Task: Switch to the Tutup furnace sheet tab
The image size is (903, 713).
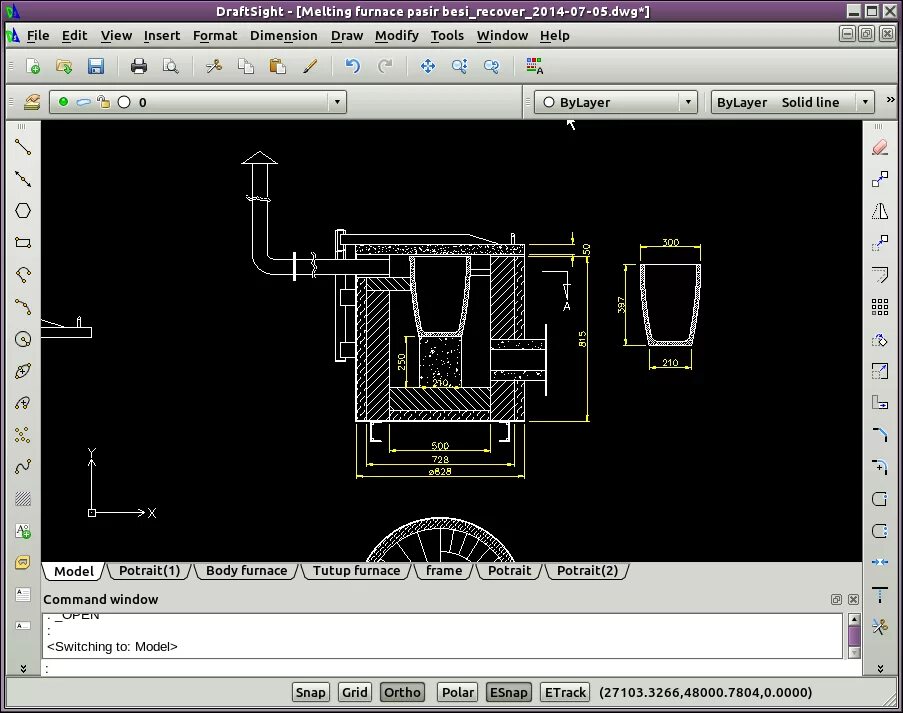Action: tap(356, 571)
